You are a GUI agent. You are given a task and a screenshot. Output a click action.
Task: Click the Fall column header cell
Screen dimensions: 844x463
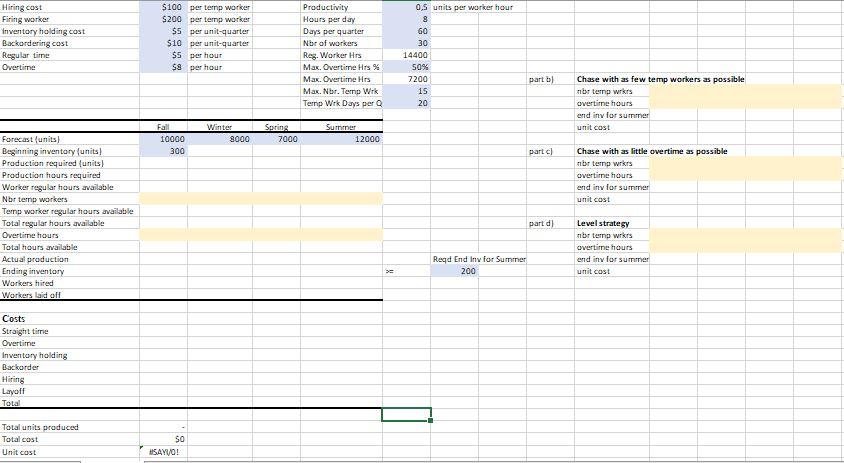click(164, 127)
